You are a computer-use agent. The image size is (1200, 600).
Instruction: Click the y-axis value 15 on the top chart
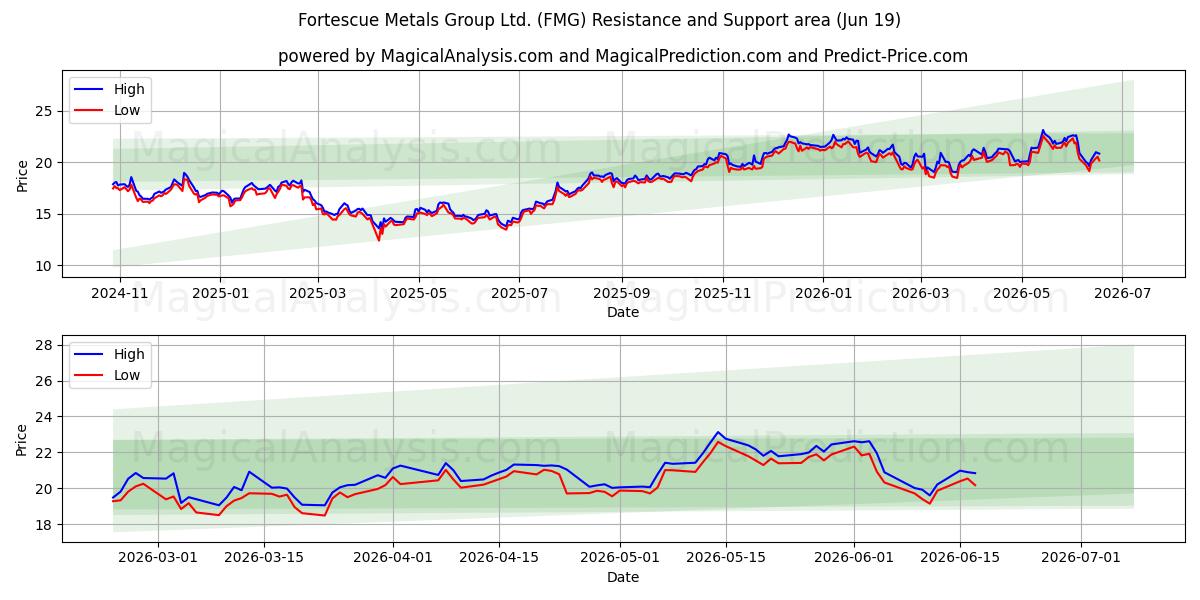click(46, 214)
